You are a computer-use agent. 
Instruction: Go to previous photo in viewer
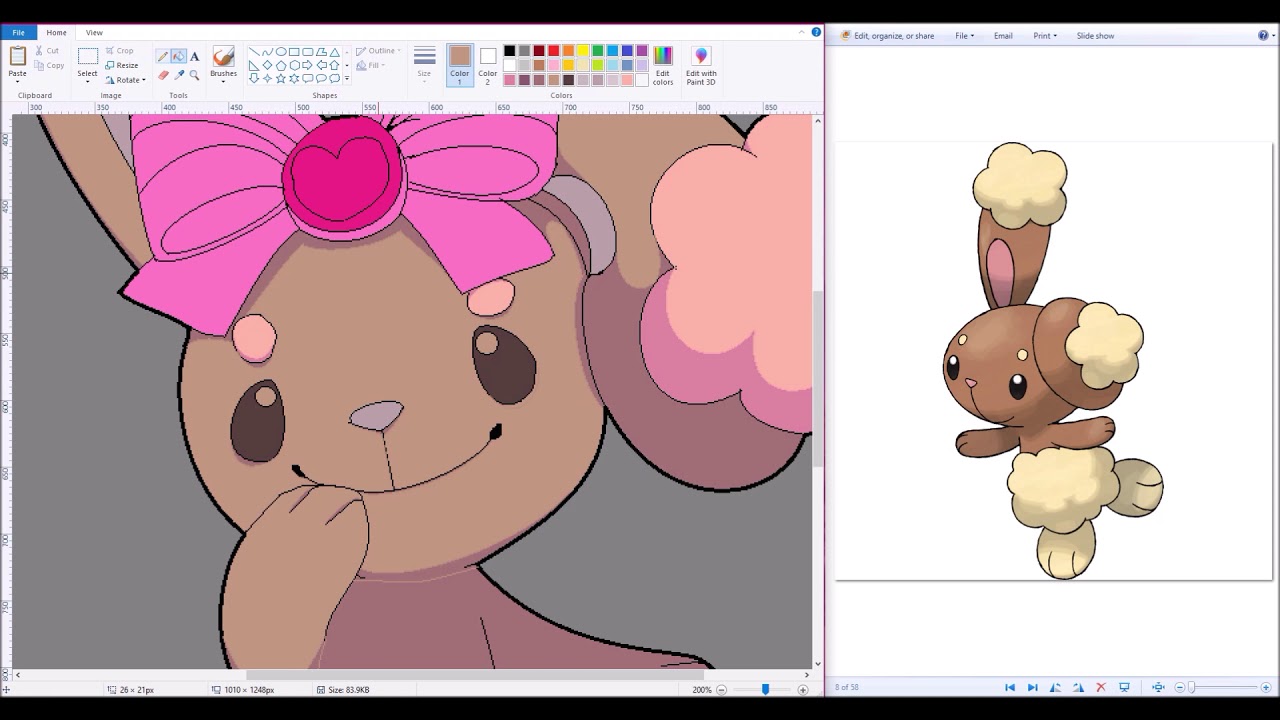pyautogui.click(x=1010, y=687)
